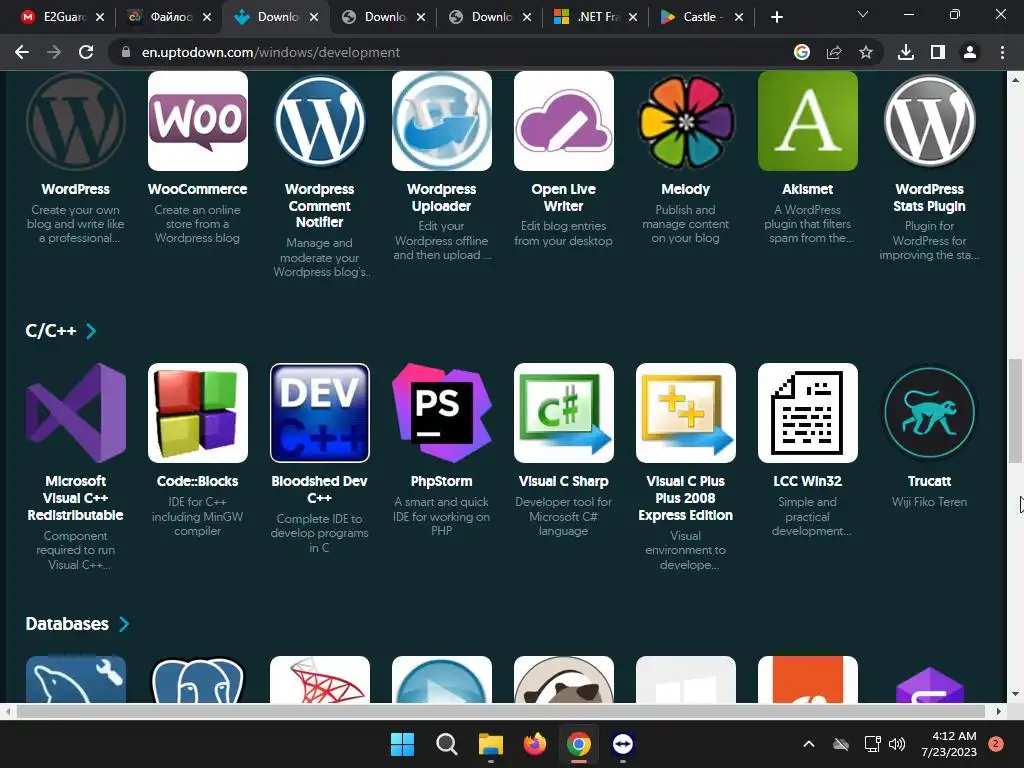
Task: Open the PhpStorm icon
Action: click(441, 413)
